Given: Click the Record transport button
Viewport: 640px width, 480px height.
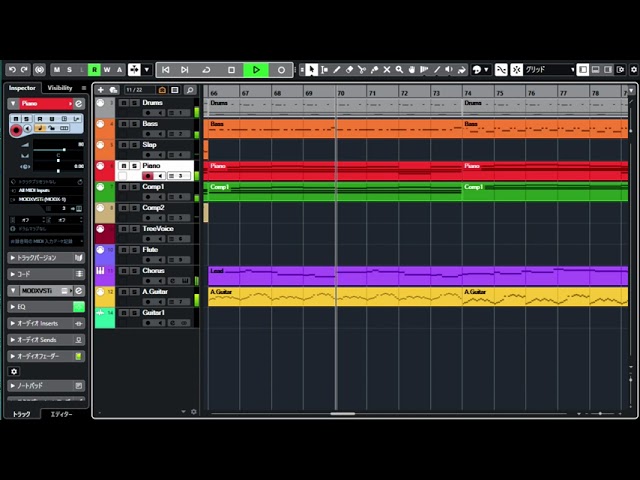Looking at the screenshot, I should 281,70.
